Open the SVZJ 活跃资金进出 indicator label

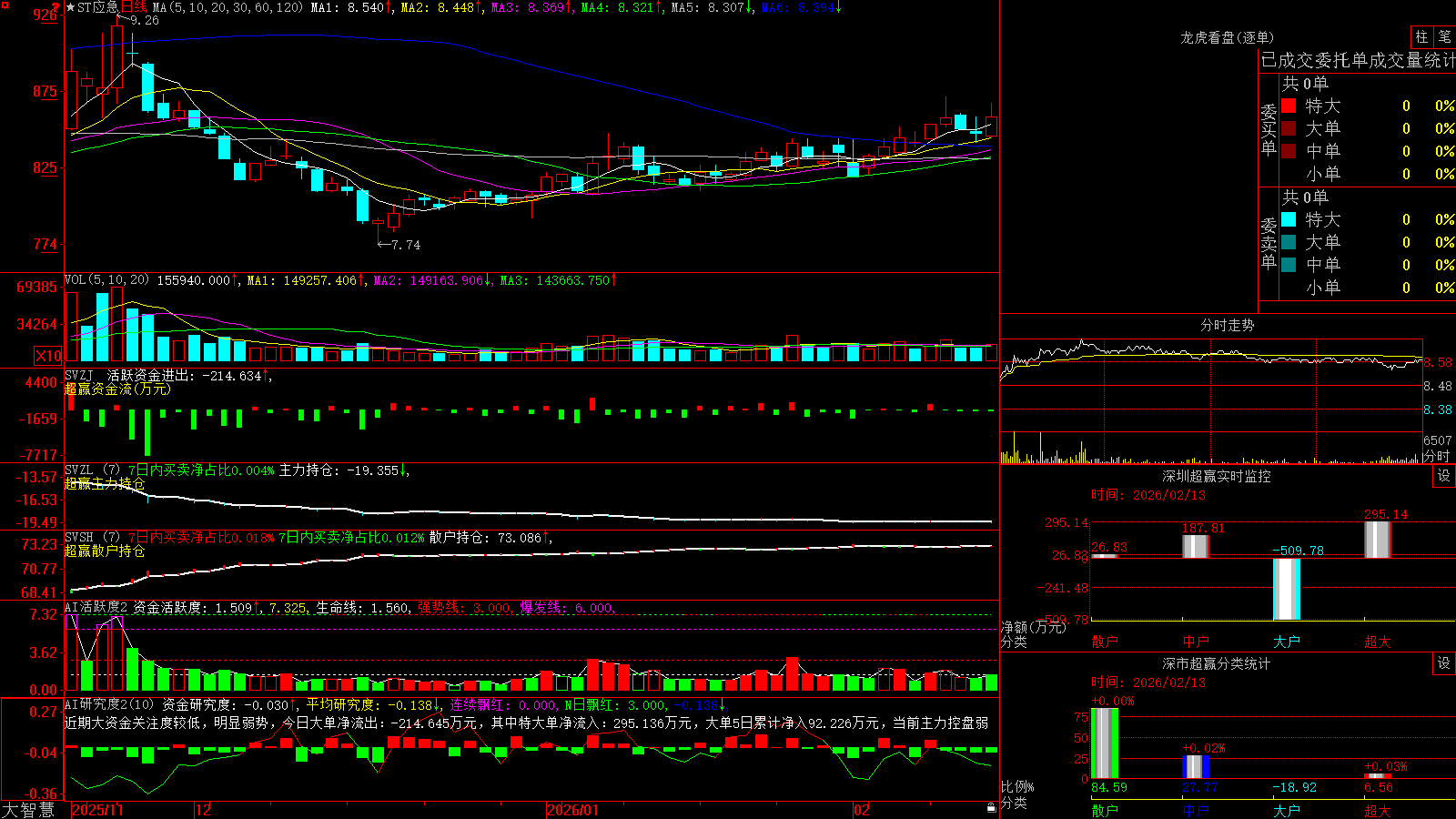click(128, 375)
